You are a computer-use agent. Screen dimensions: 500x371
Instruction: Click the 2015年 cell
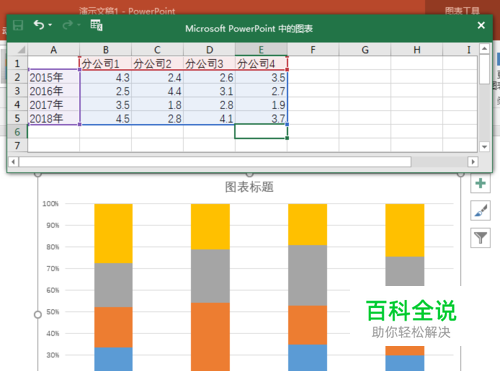pos(53,77)
